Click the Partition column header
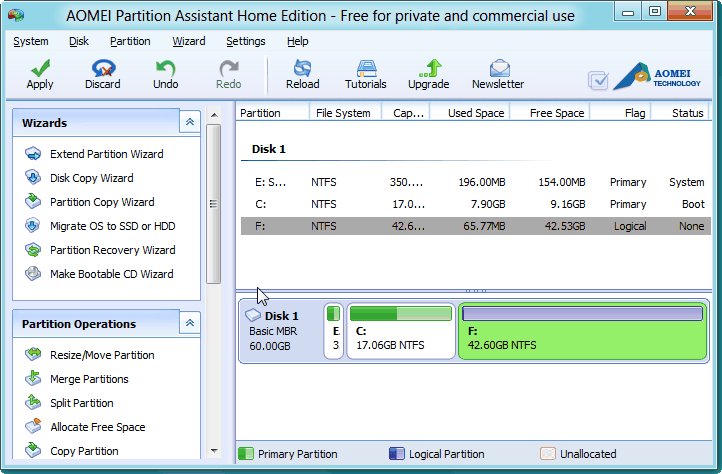This screenshot has width=722, height=474. click(273, 113)
